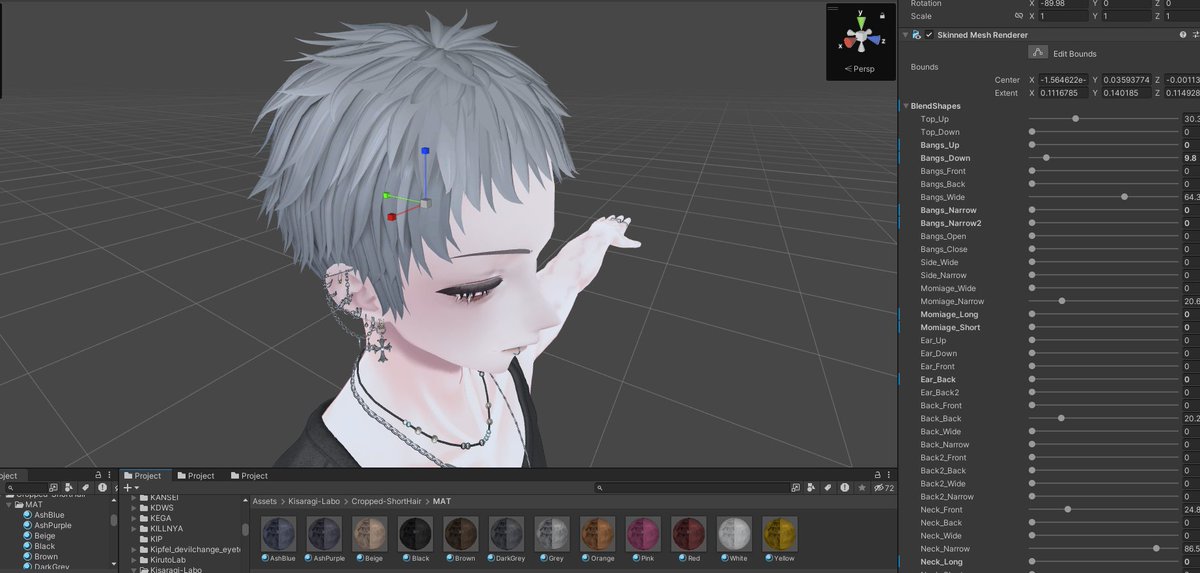The width and height of the screenshot is (1200, 573).
Task: Click the Bounds Center Y field
Action: coord(1127,80)
